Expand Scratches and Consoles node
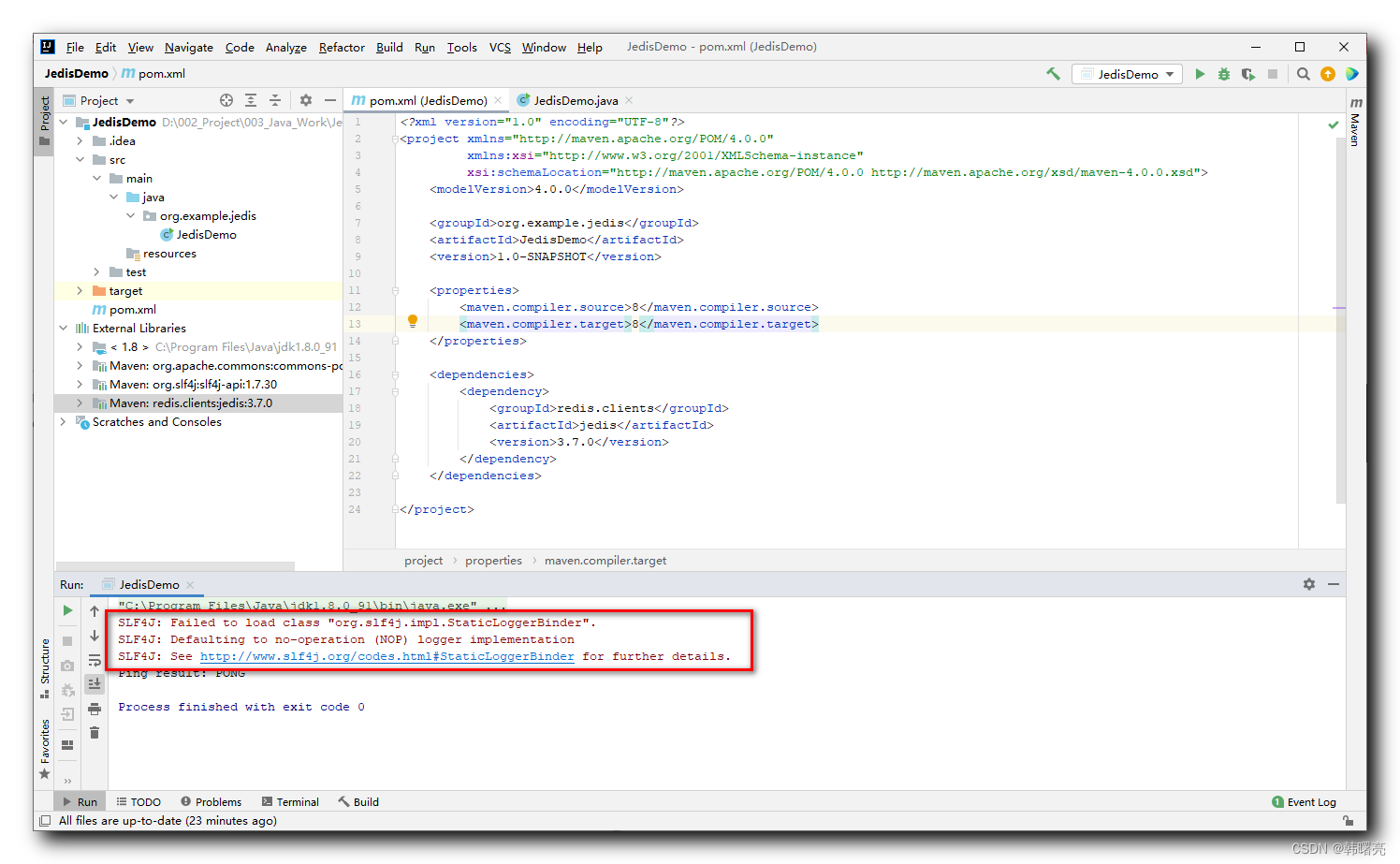The height and width of the screenshot is (864, 1400). [x=63, y=422]
